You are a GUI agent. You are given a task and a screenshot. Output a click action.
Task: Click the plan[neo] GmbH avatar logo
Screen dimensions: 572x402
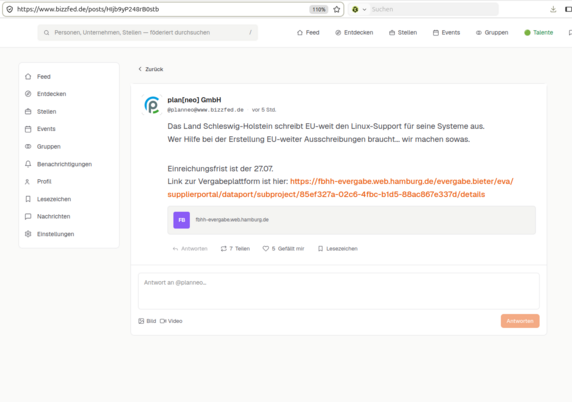(152, 105)
